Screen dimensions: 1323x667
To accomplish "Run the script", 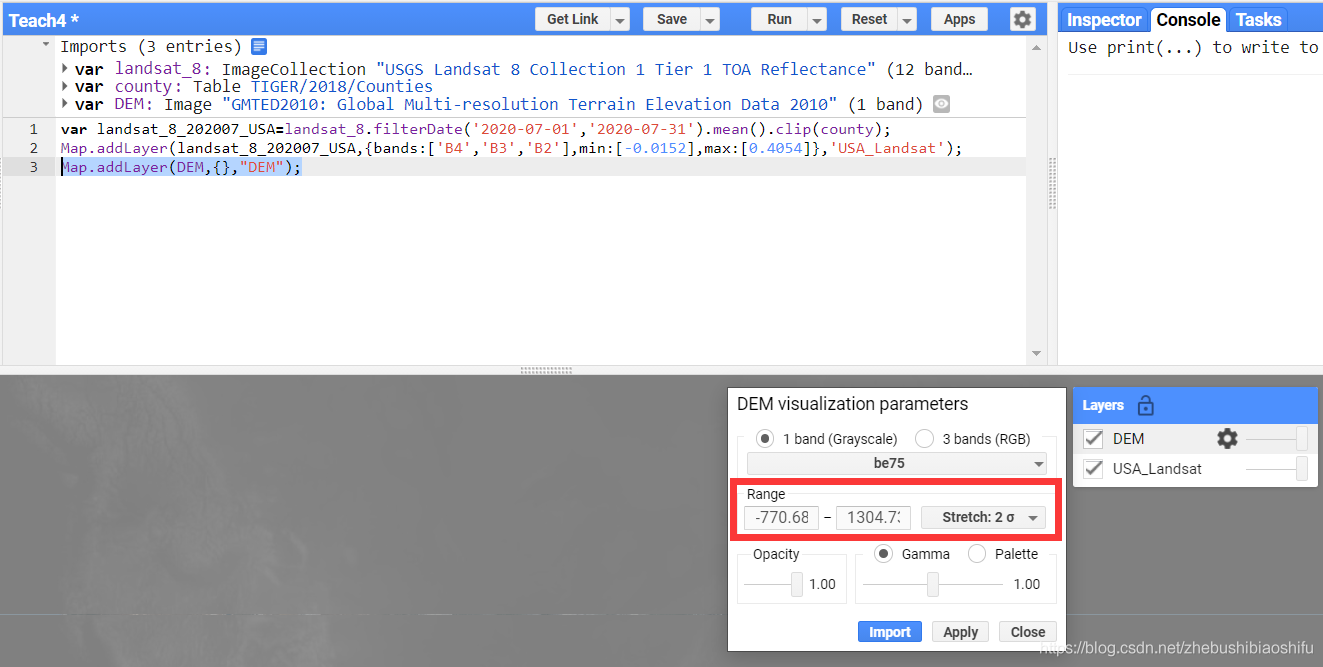I will pyautogui.click(x=779, y=19).
